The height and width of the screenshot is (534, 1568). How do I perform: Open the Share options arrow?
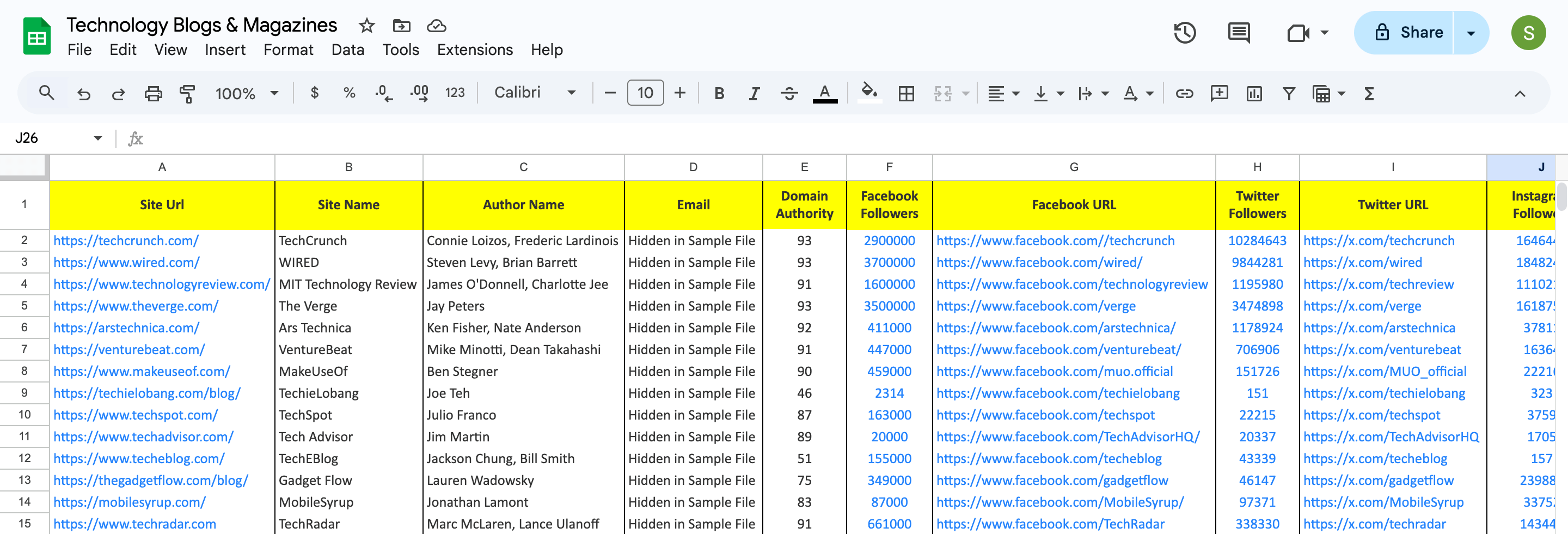click(1471, 33)
